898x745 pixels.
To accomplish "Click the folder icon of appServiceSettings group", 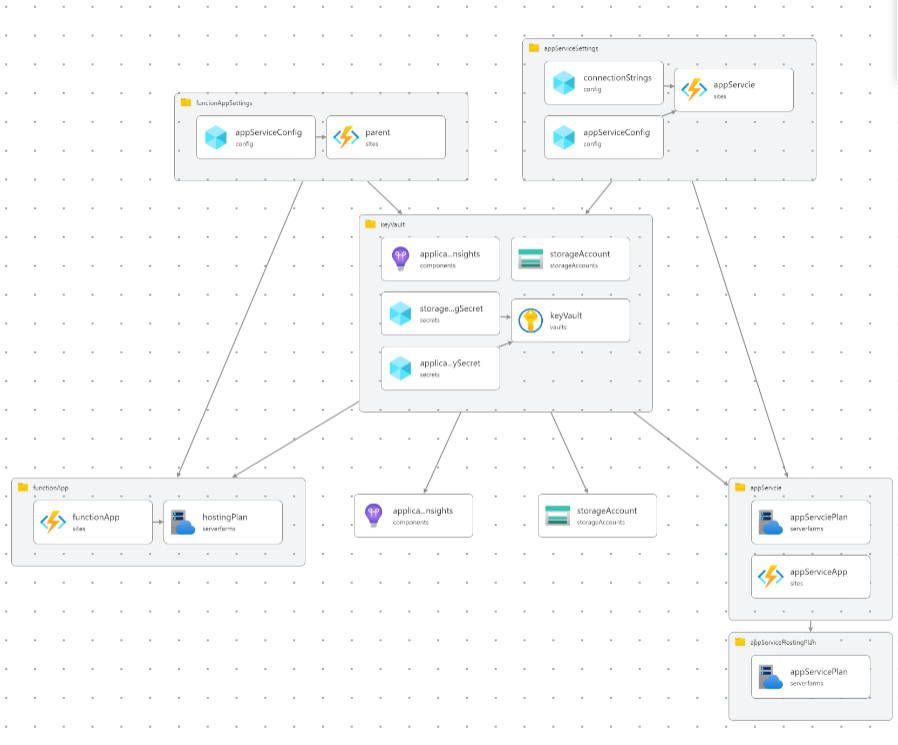I will click(534, 48).
